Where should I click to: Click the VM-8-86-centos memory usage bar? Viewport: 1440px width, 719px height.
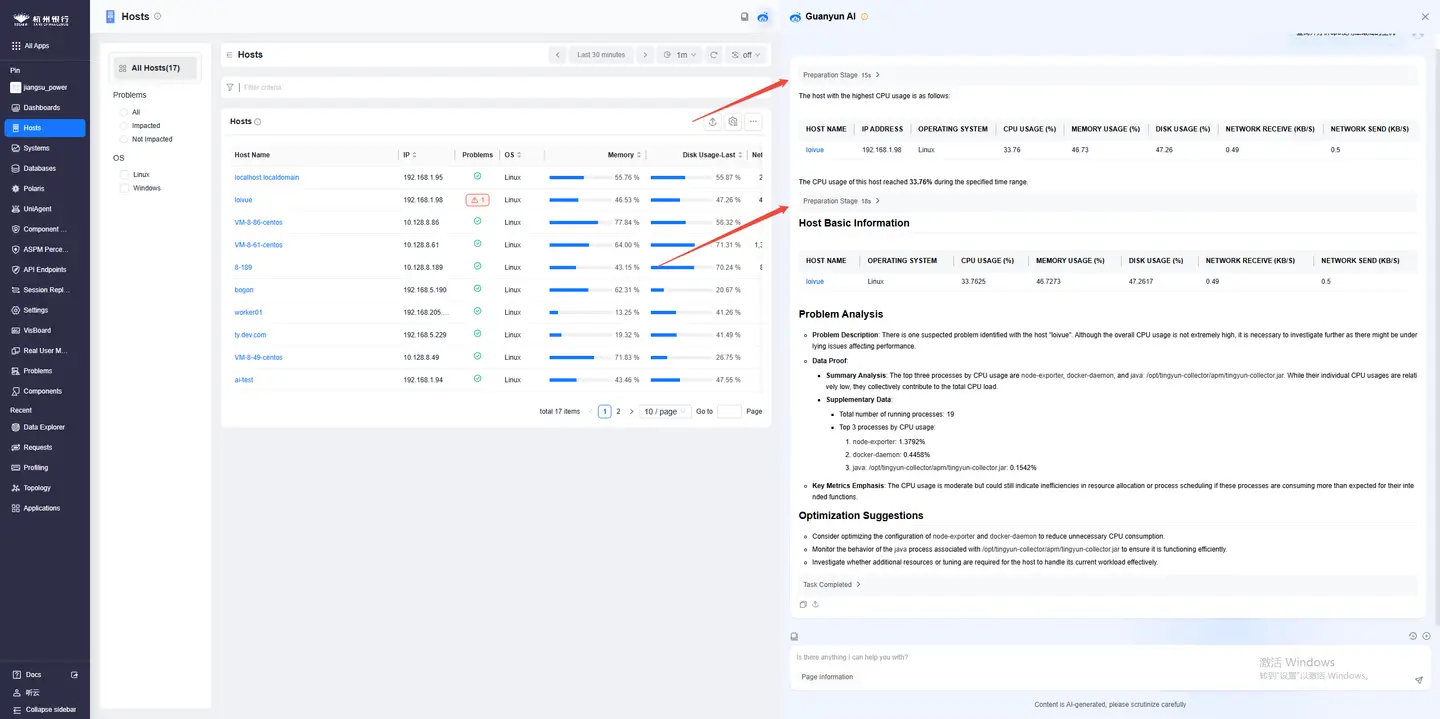tap(580, 222)
